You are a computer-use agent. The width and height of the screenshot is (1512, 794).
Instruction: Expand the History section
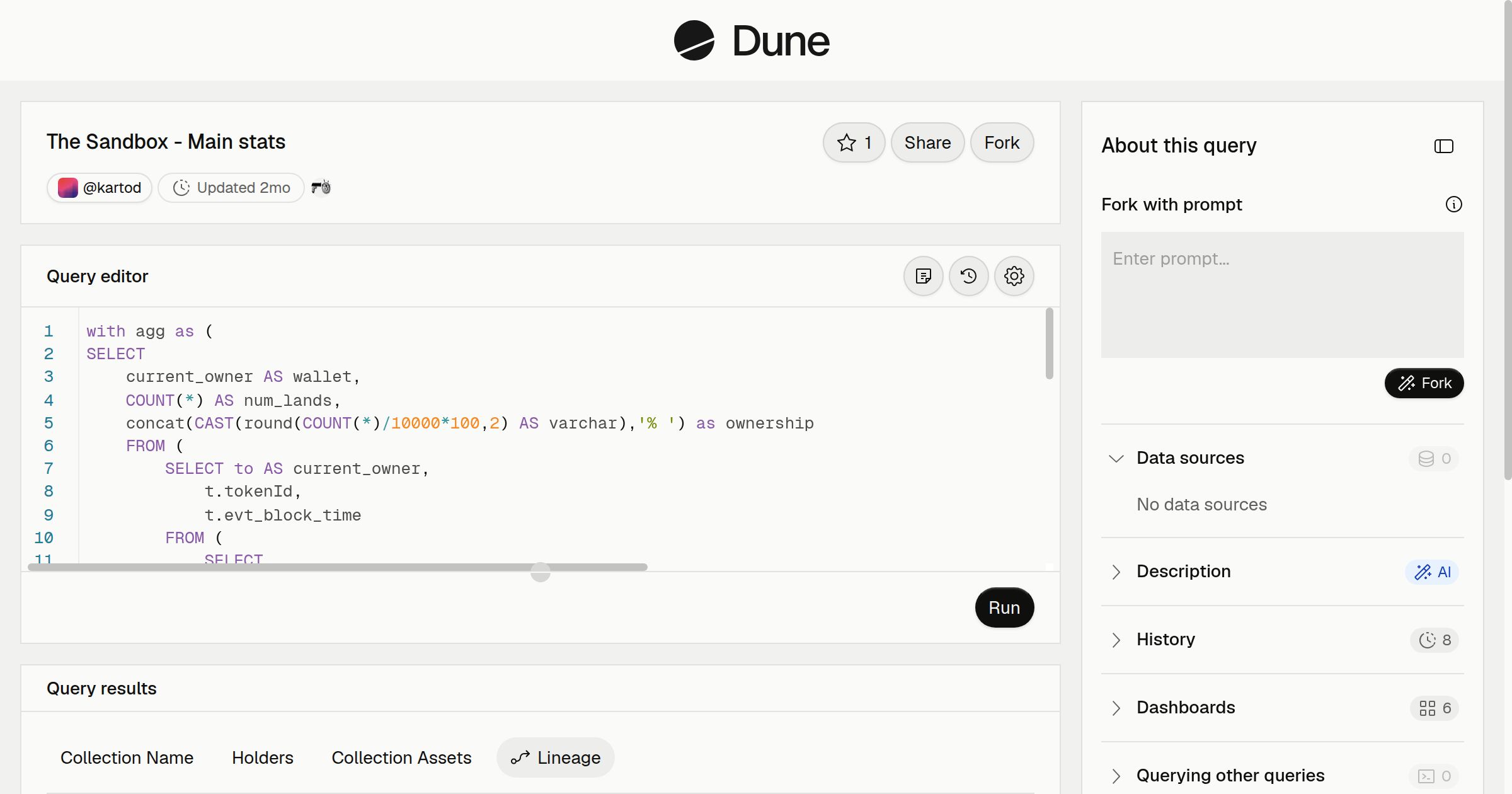pyautogui.click(x=1116, y=640)
